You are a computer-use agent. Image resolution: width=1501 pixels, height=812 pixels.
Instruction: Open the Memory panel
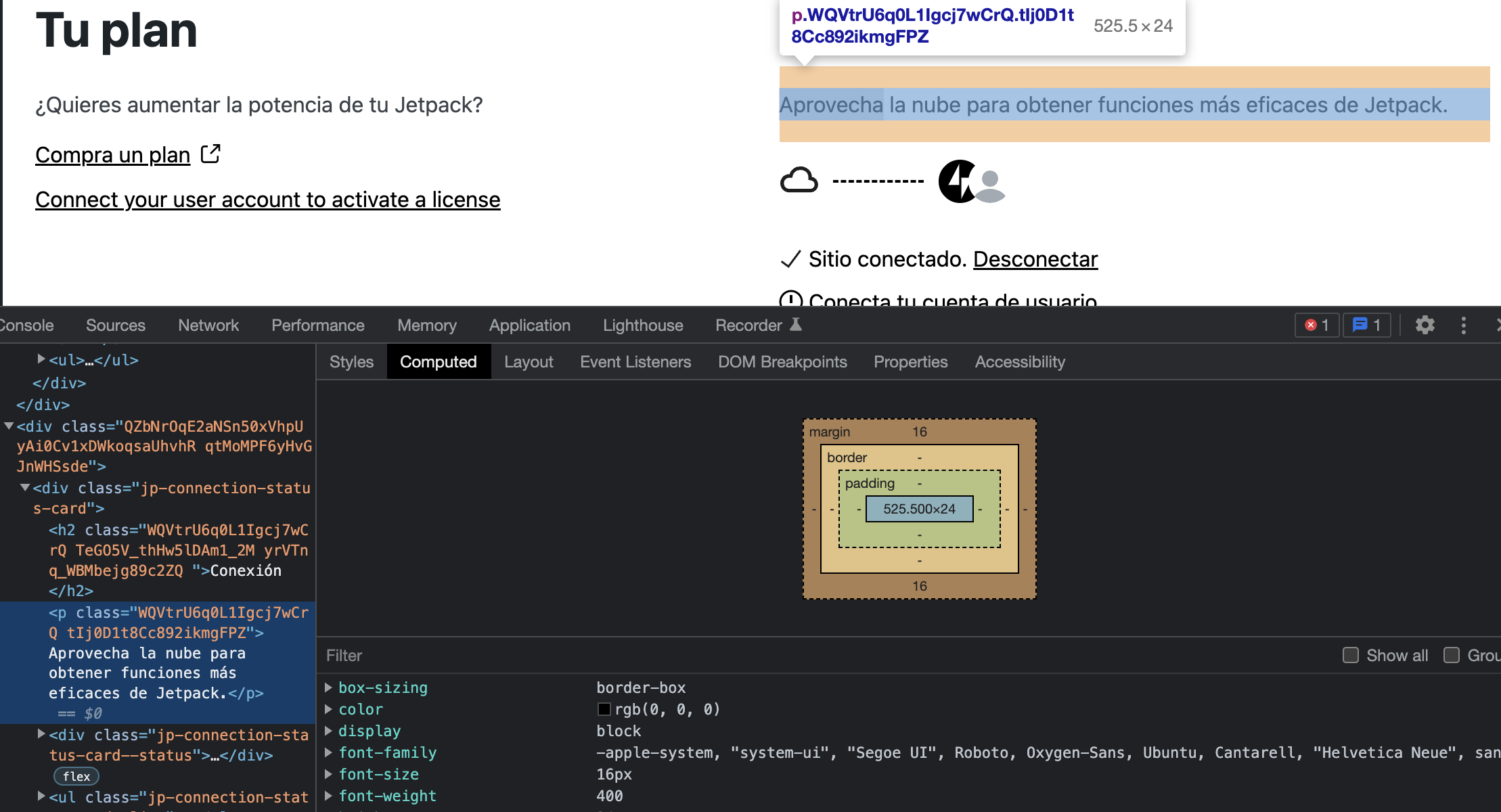[x=427, y=325]
